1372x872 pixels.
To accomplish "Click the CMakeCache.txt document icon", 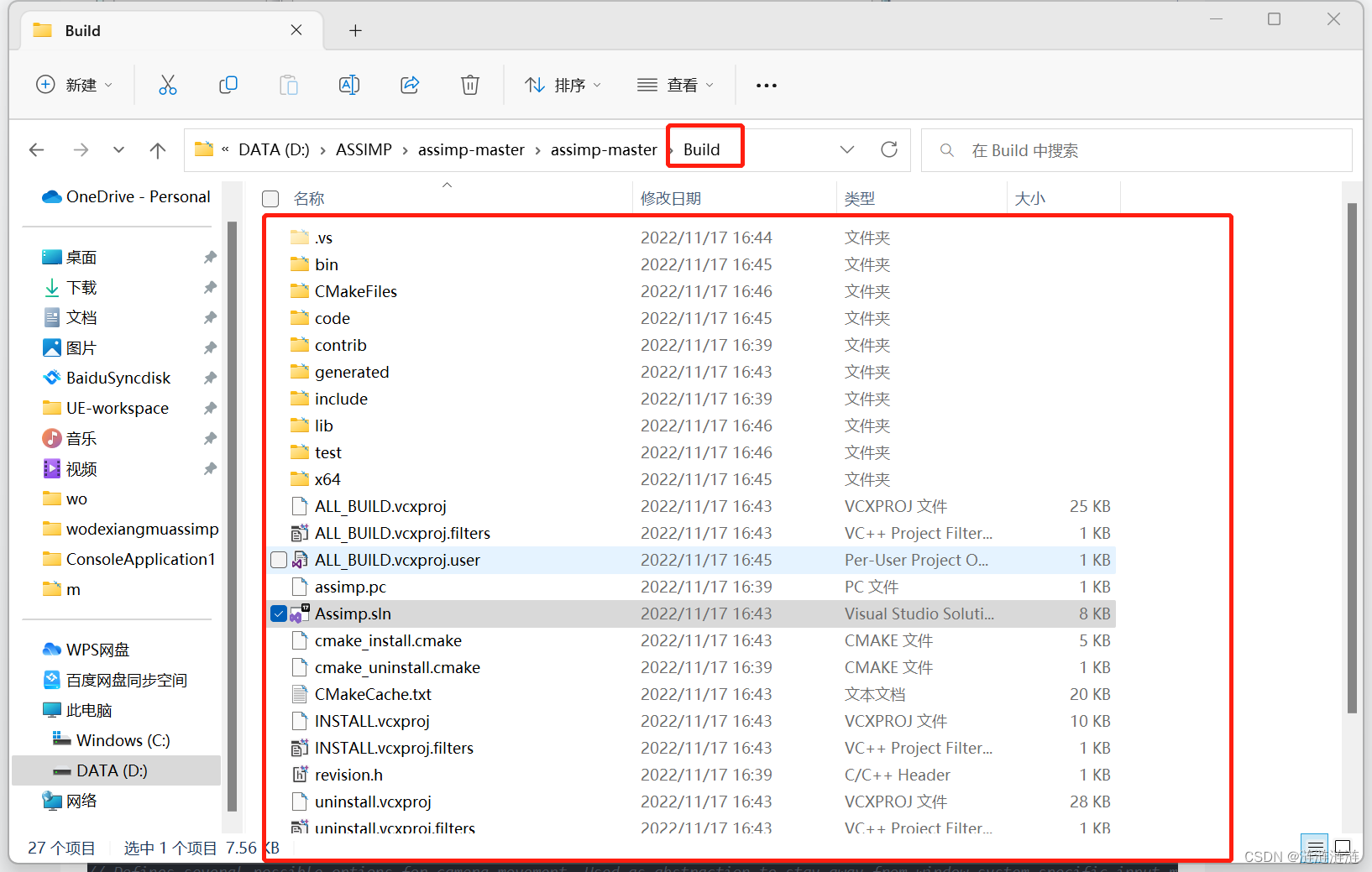I will (300, 694).
